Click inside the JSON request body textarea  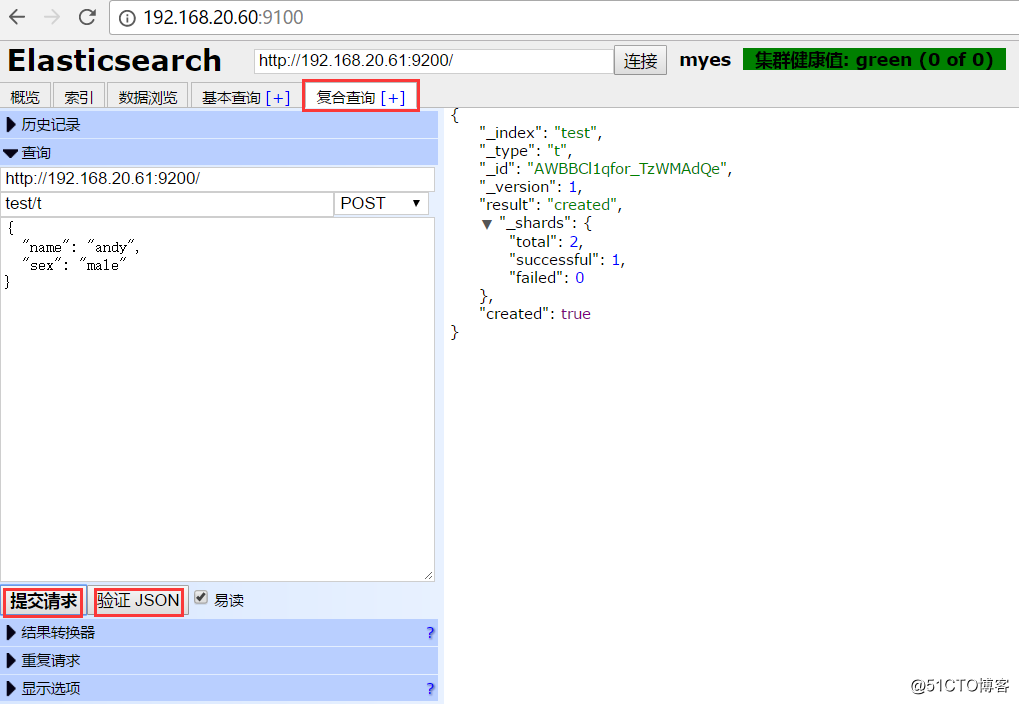(x=218, y=399)
